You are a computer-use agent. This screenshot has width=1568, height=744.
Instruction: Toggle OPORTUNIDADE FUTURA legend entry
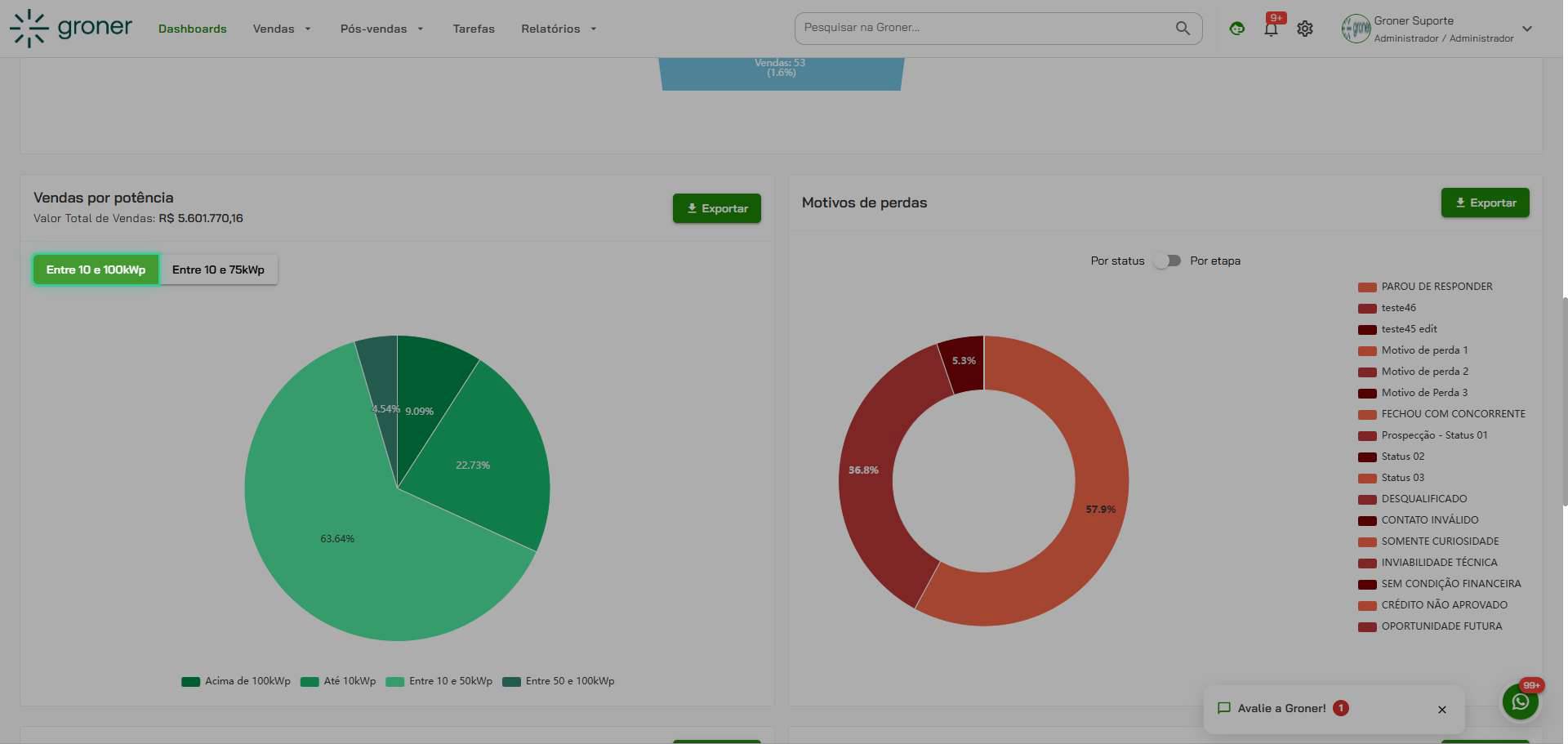[x=1430, y=626]
